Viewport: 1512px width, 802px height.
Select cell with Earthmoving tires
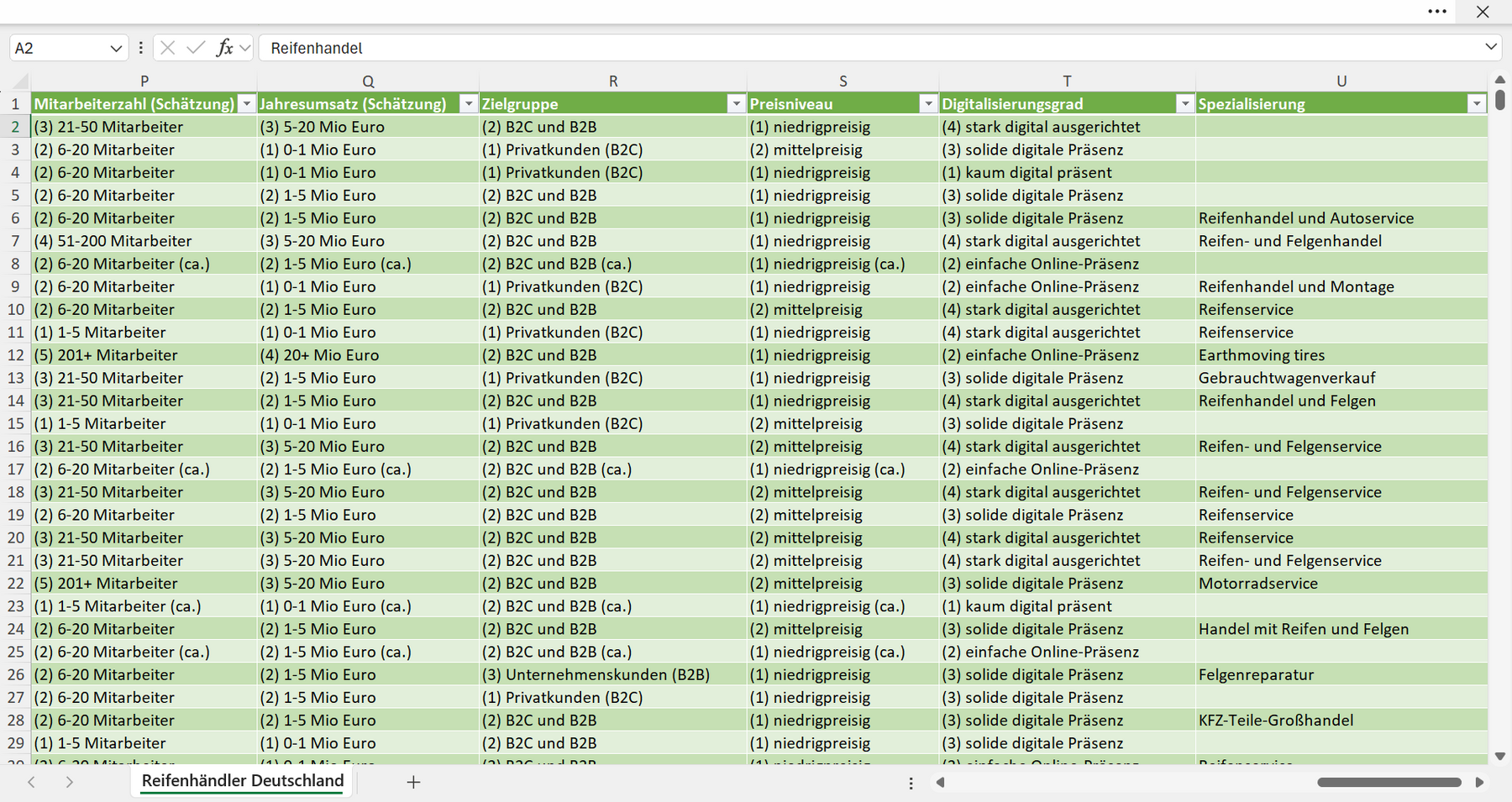click(1341, 355)
